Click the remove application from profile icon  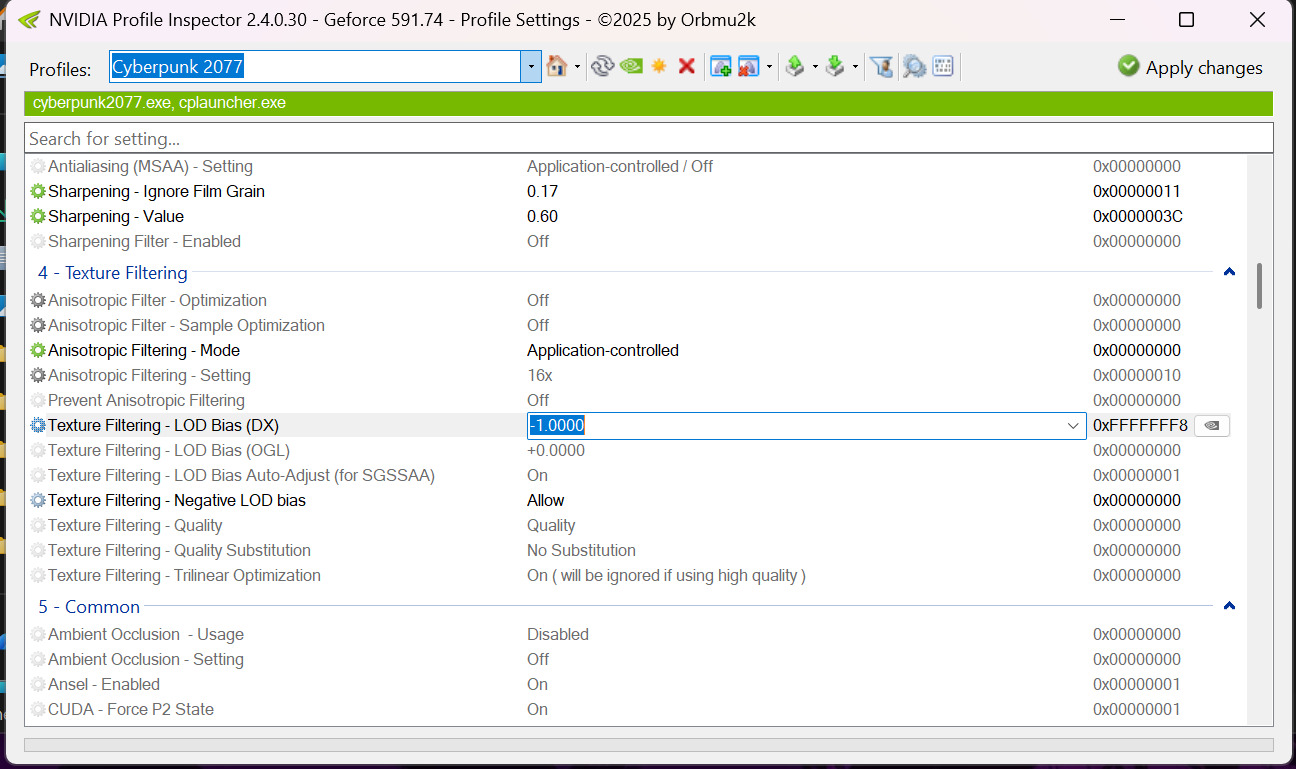coord(749,67)
